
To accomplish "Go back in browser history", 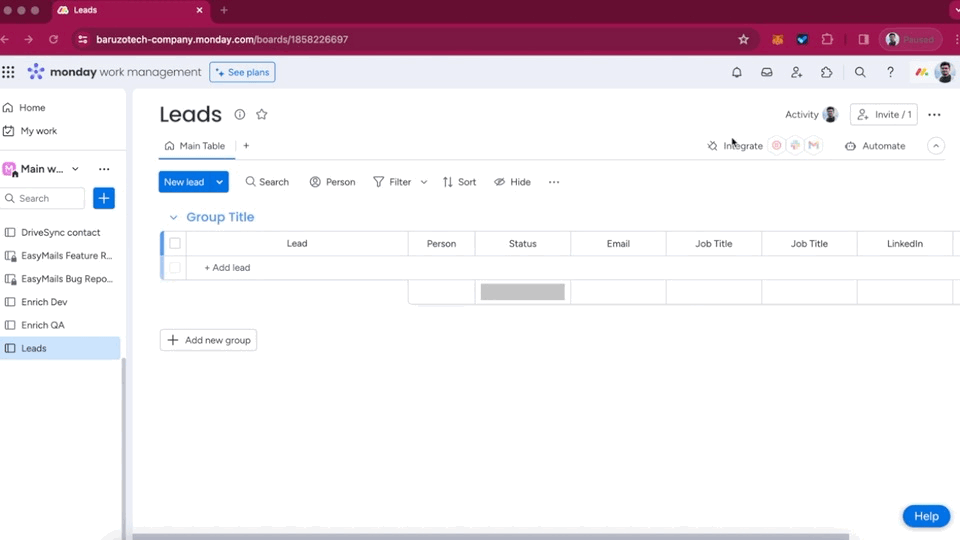I will 6,39.
